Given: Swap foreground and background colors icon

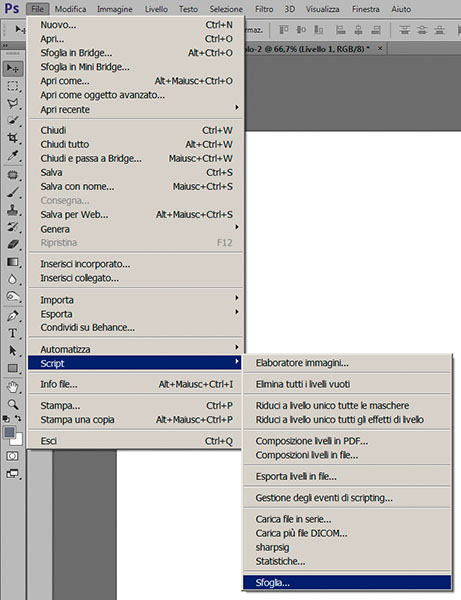Looking at the screenshot, I should (18, 418).
